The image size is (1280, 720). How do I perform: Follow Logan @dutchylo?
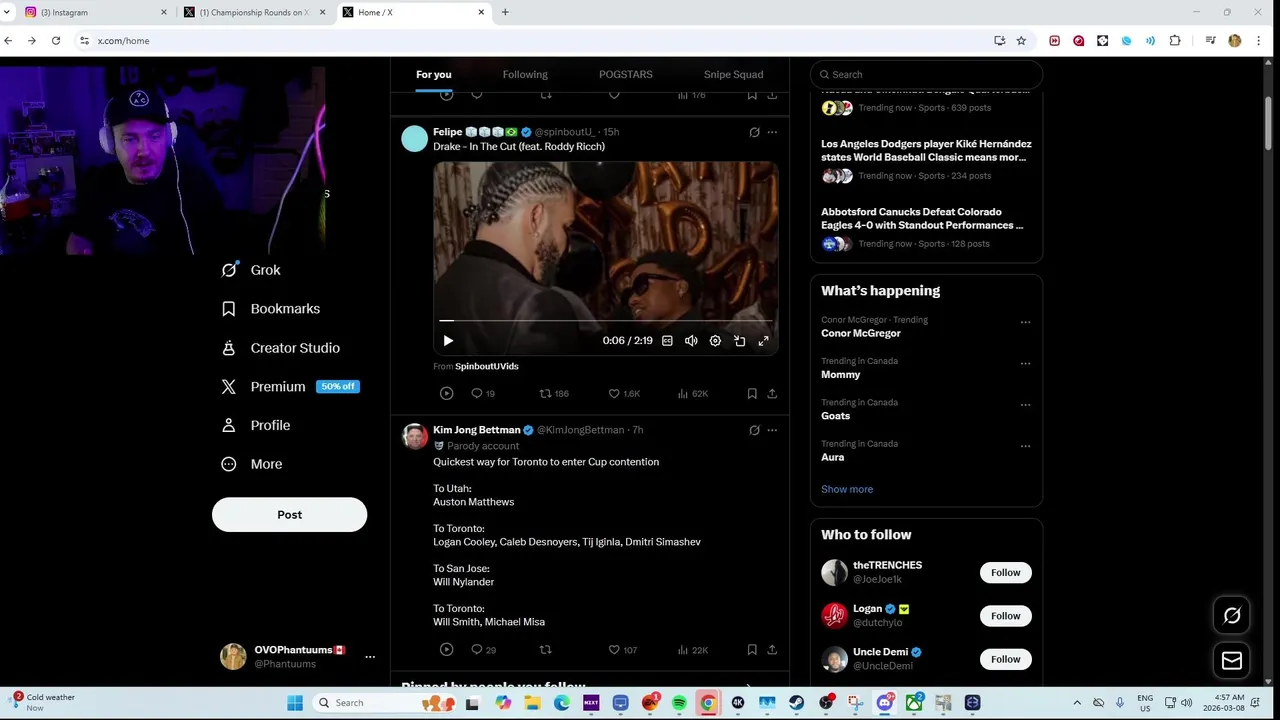1005,616
